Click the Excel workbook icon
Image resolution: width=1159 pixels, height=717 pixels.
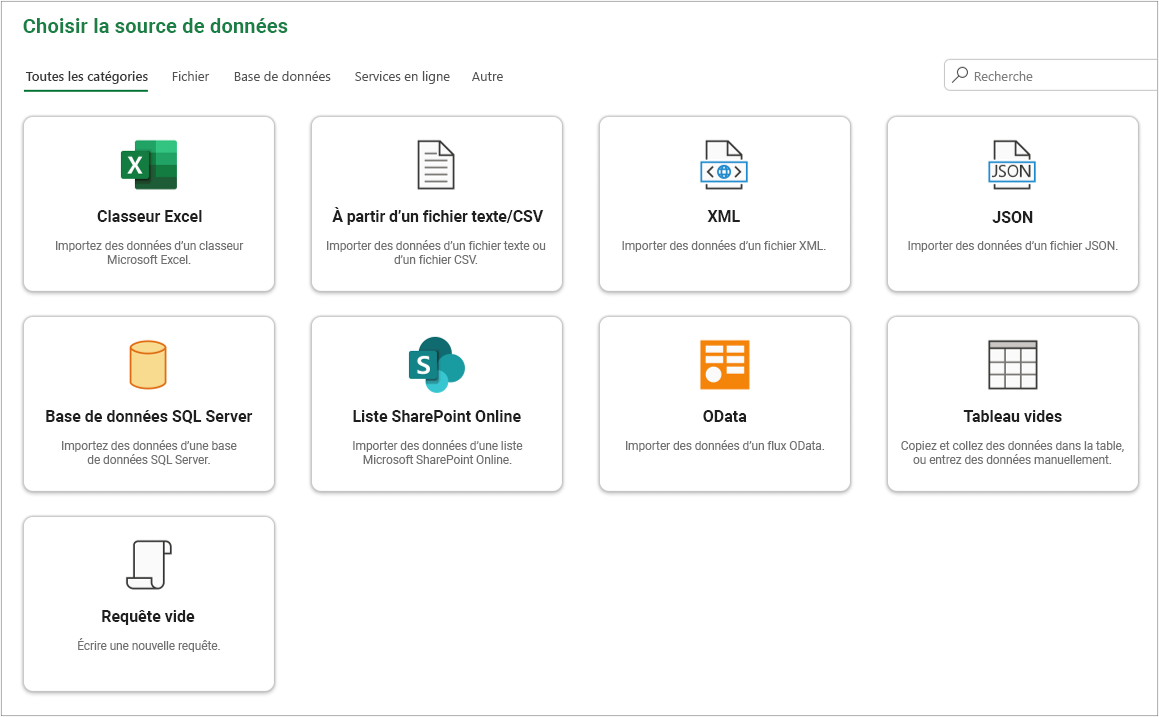point(149,165)
